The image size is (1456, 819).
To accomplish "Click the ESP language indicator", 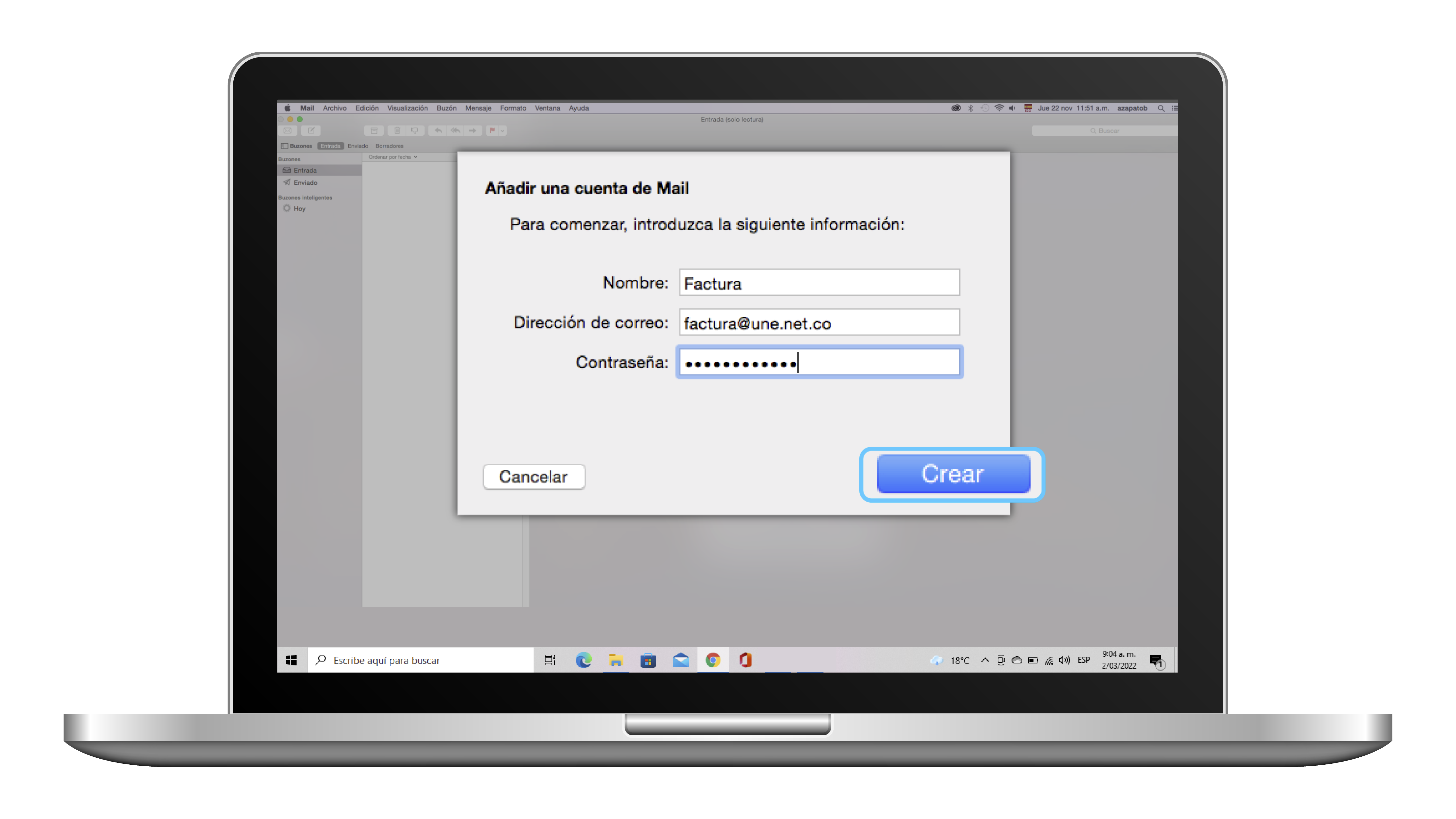I will (x=1084, y=660).
